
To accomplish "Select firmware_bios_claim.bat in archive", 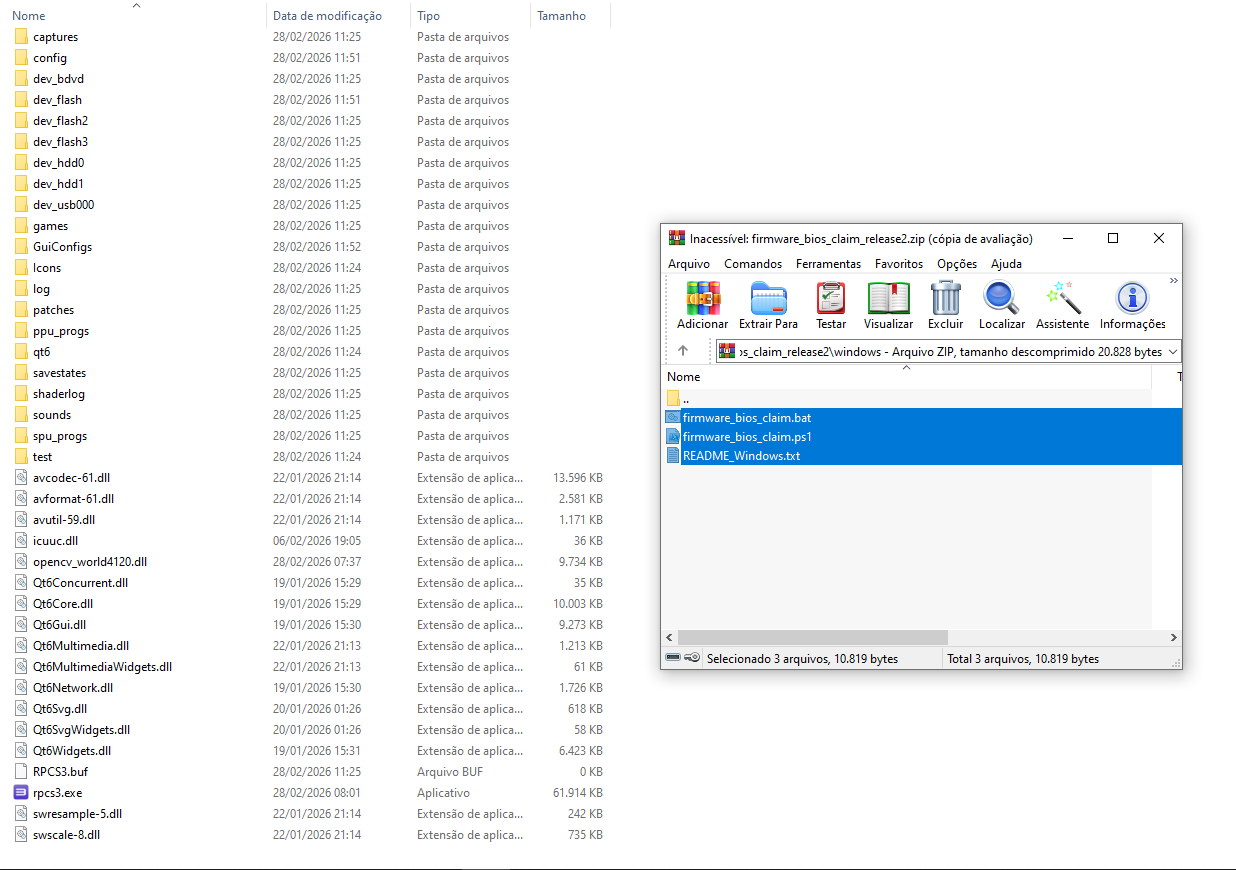I will (x=746, y=417).
